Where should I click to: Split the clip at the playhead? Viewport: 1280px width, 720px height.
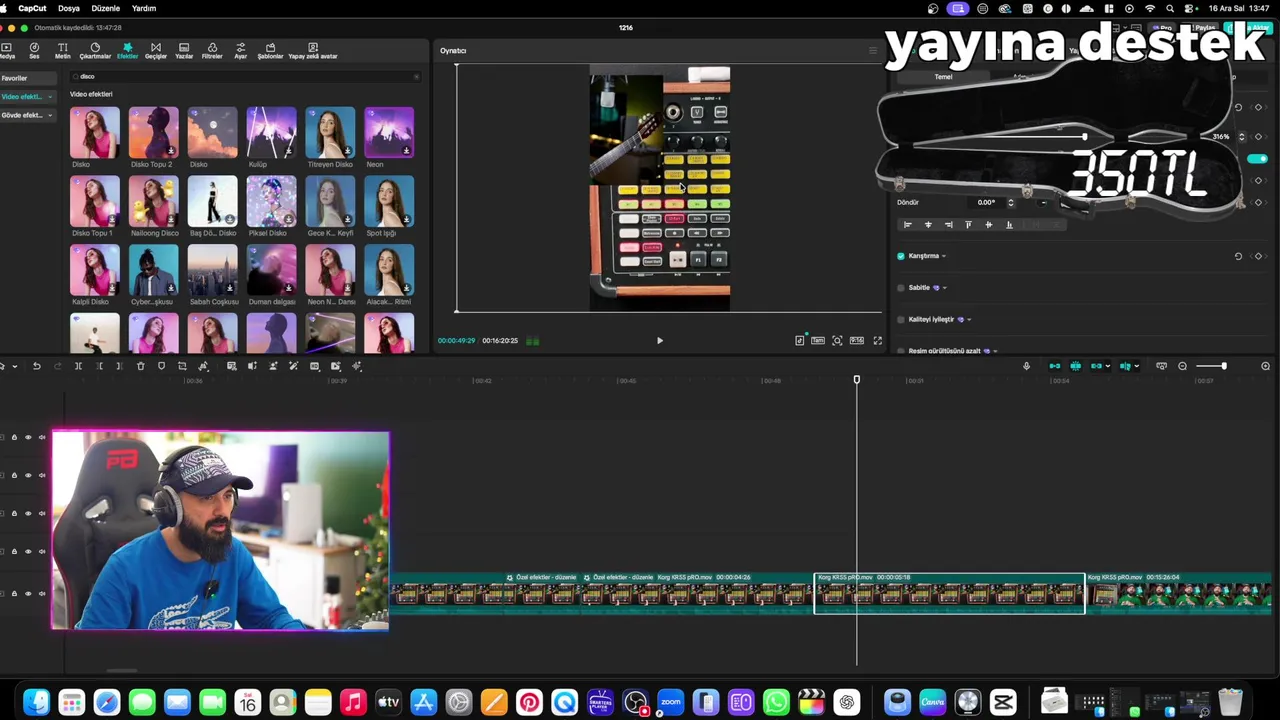[x=78, y=366]
